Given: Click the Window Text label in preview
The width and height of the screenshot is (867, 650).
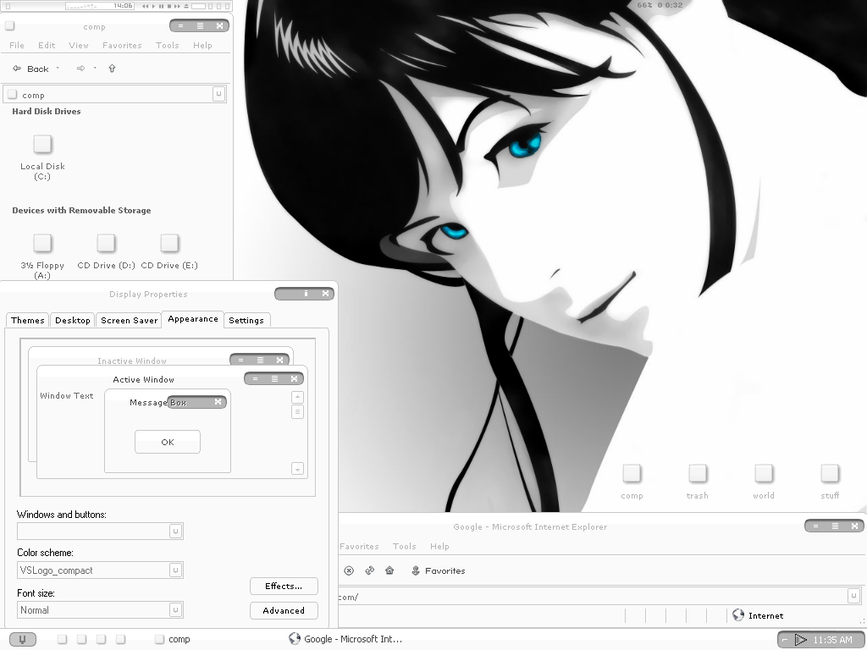Looking at the screenshot, I should [67, 396].
